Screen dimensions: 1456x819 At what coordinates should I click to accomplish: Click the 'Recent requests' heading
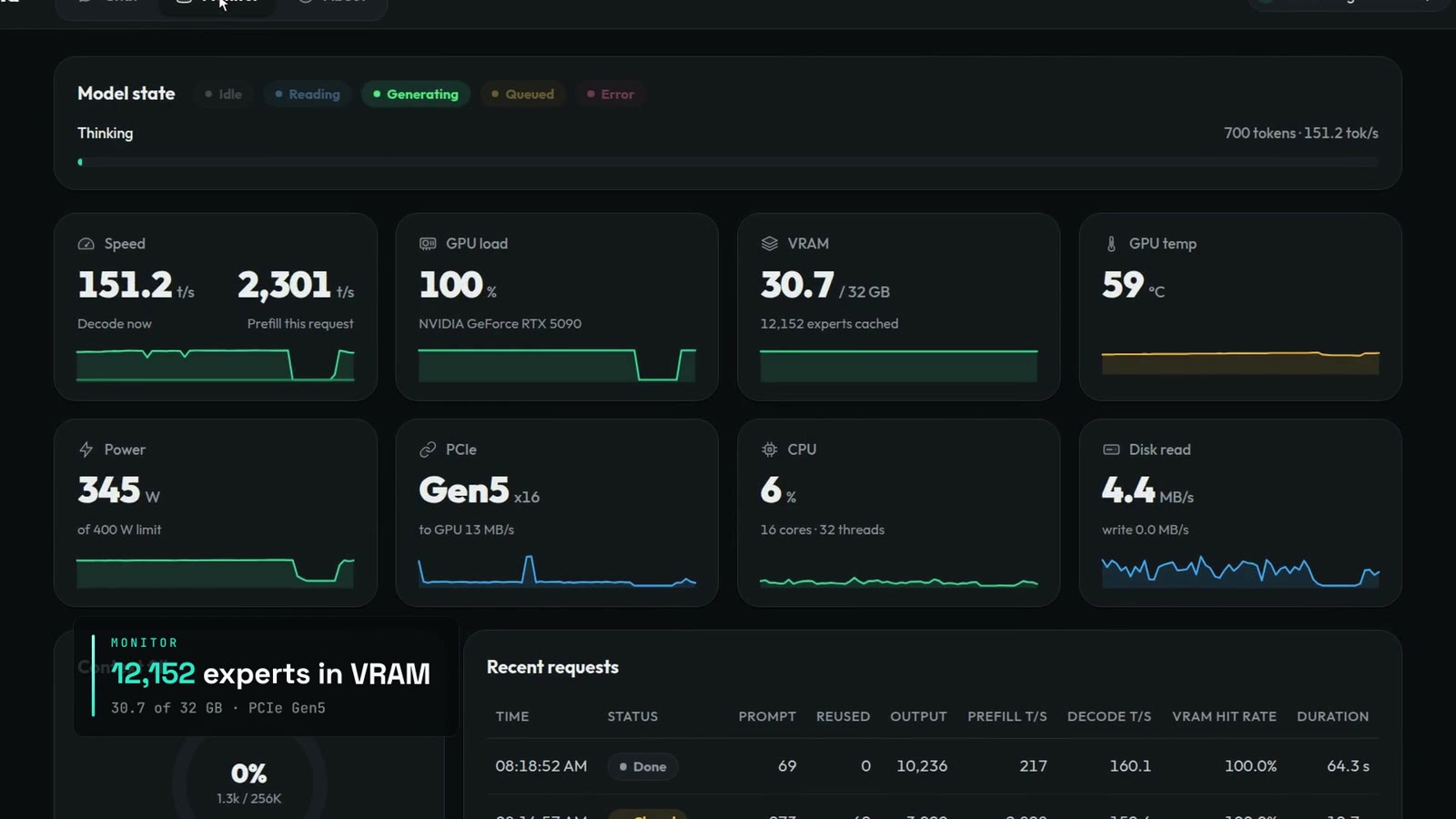[552, 667]
